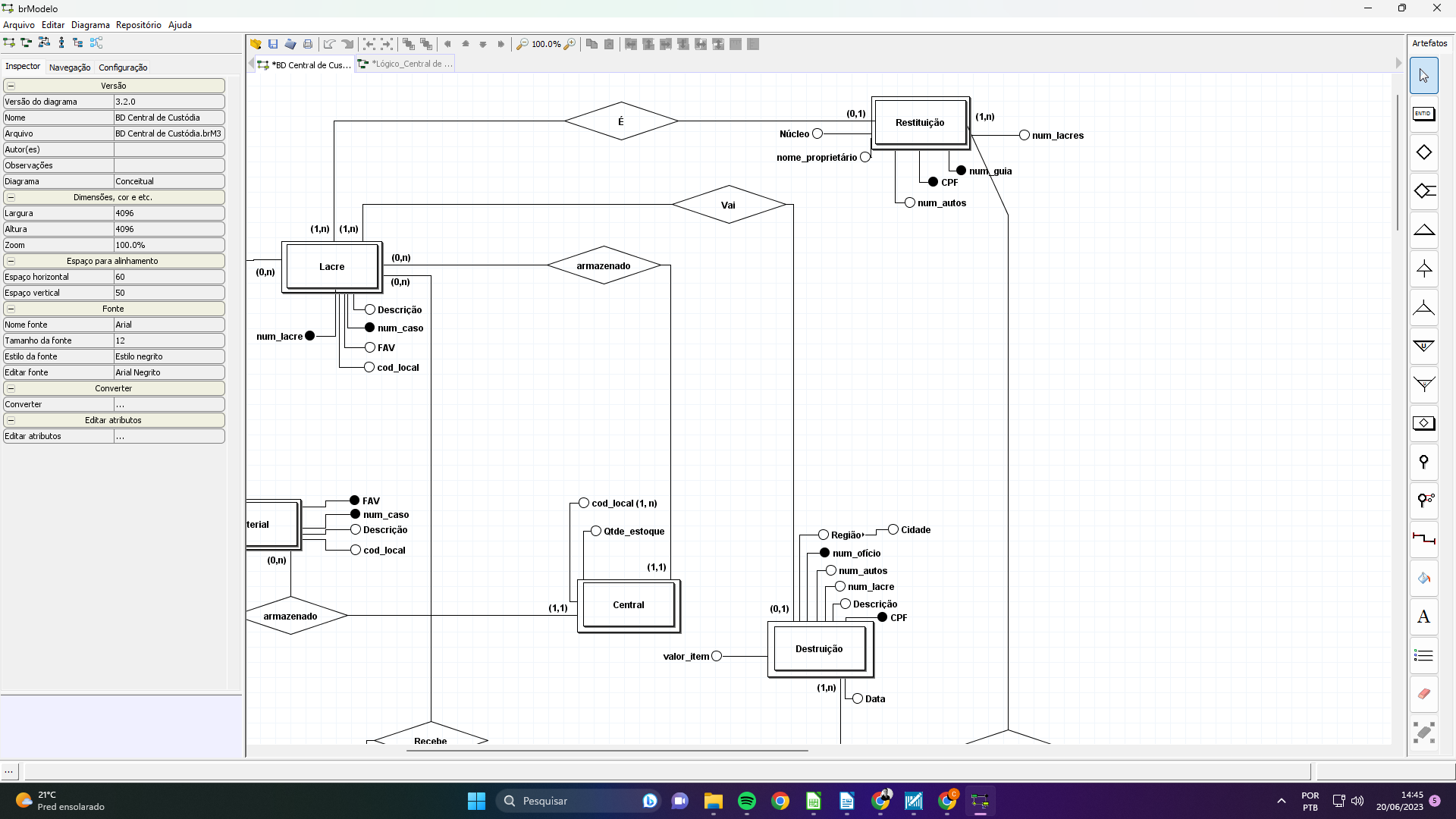Open the Diagrama menu
1456x819 pixels.
90,25
